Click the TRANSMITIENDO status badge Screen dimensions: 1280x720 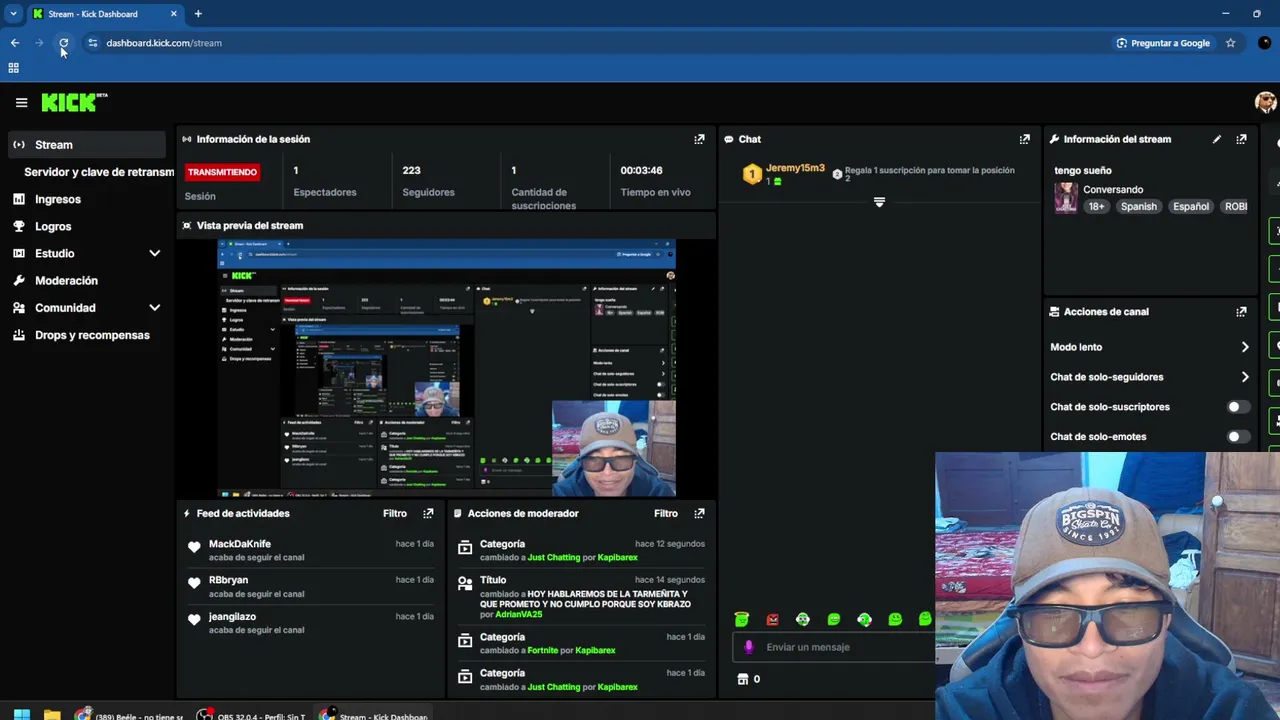point(222,172)
